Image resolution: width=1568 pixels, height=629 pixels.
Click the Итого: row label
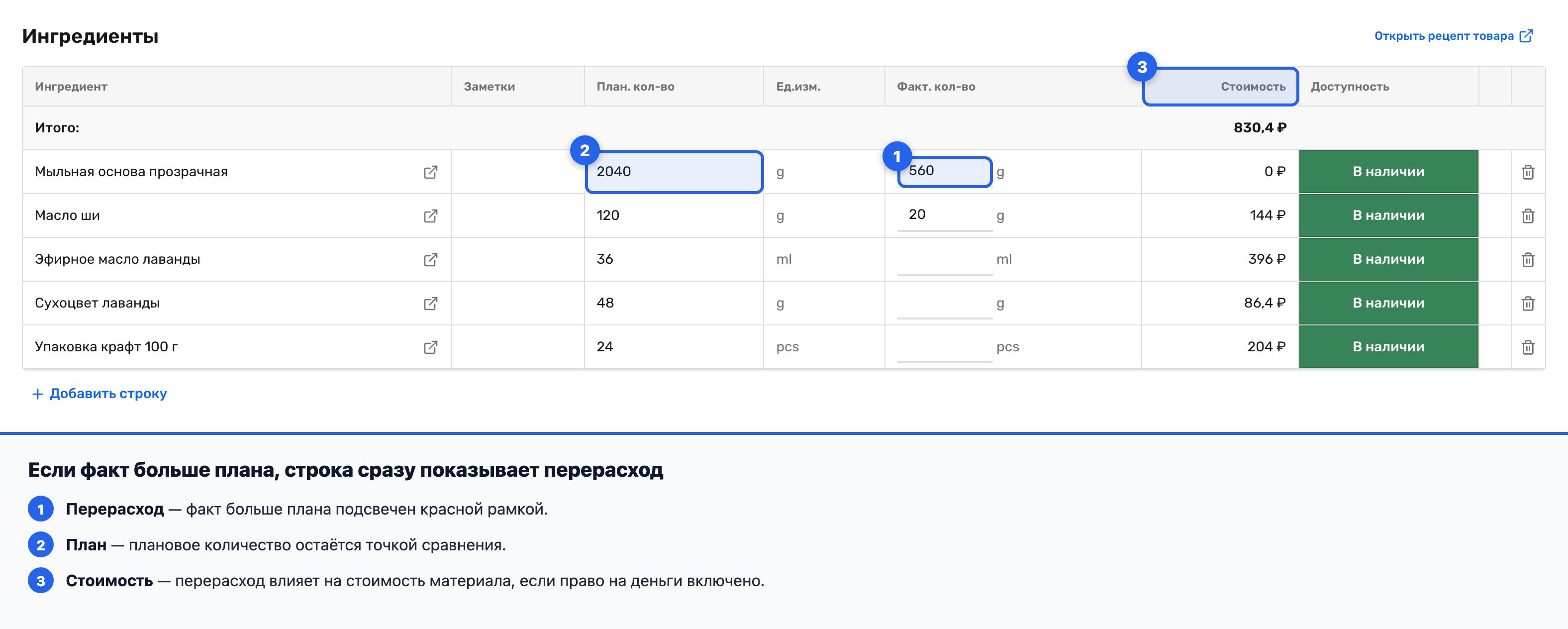(x=57, y=128)
